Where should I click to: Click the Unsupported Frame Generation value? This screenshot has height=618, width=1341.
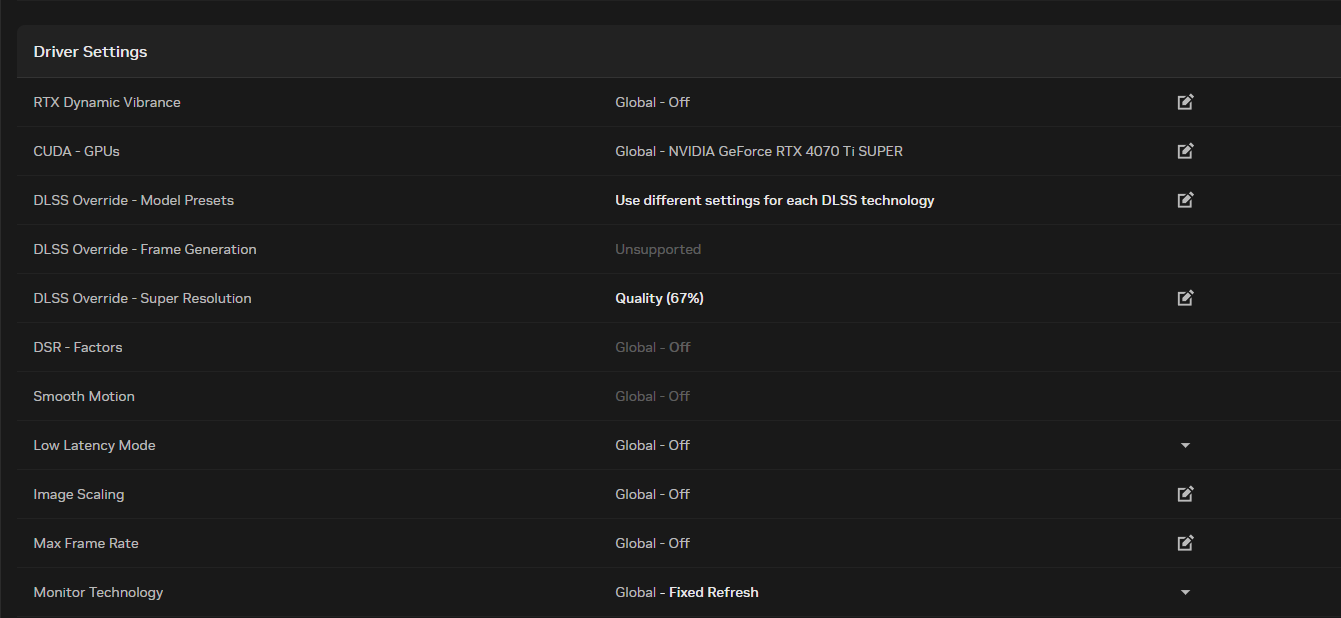tap(658, 249)
